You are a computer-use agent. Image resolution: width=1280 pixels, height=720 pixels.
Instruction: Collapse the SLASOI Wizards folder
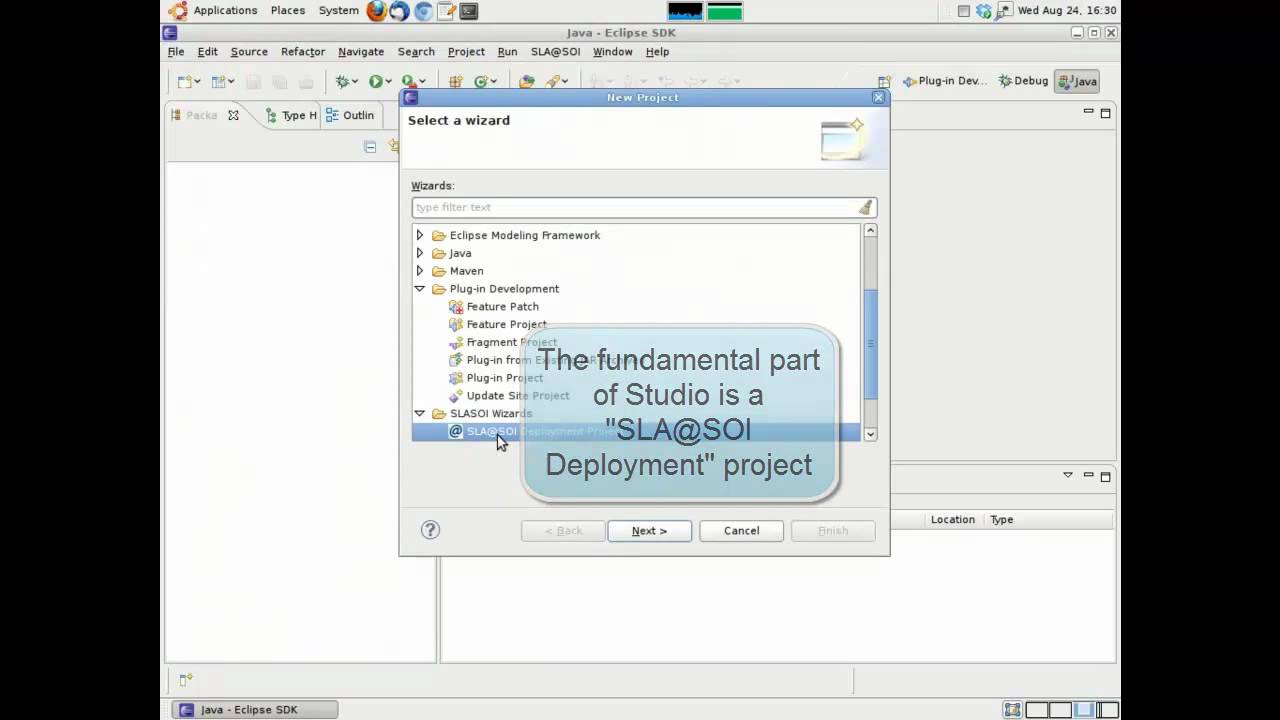pyautogui.click(x=420, y=413)
